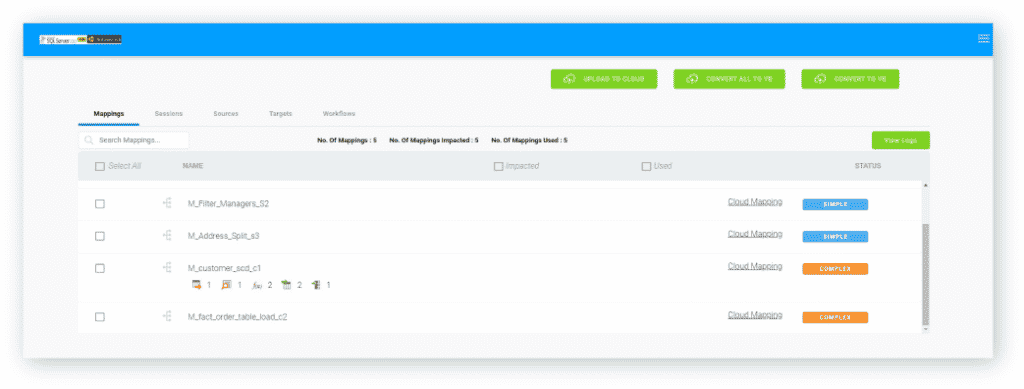
Task: Click the source qualifier icon under M_customer_scd_c1
Action: point(196,285)
